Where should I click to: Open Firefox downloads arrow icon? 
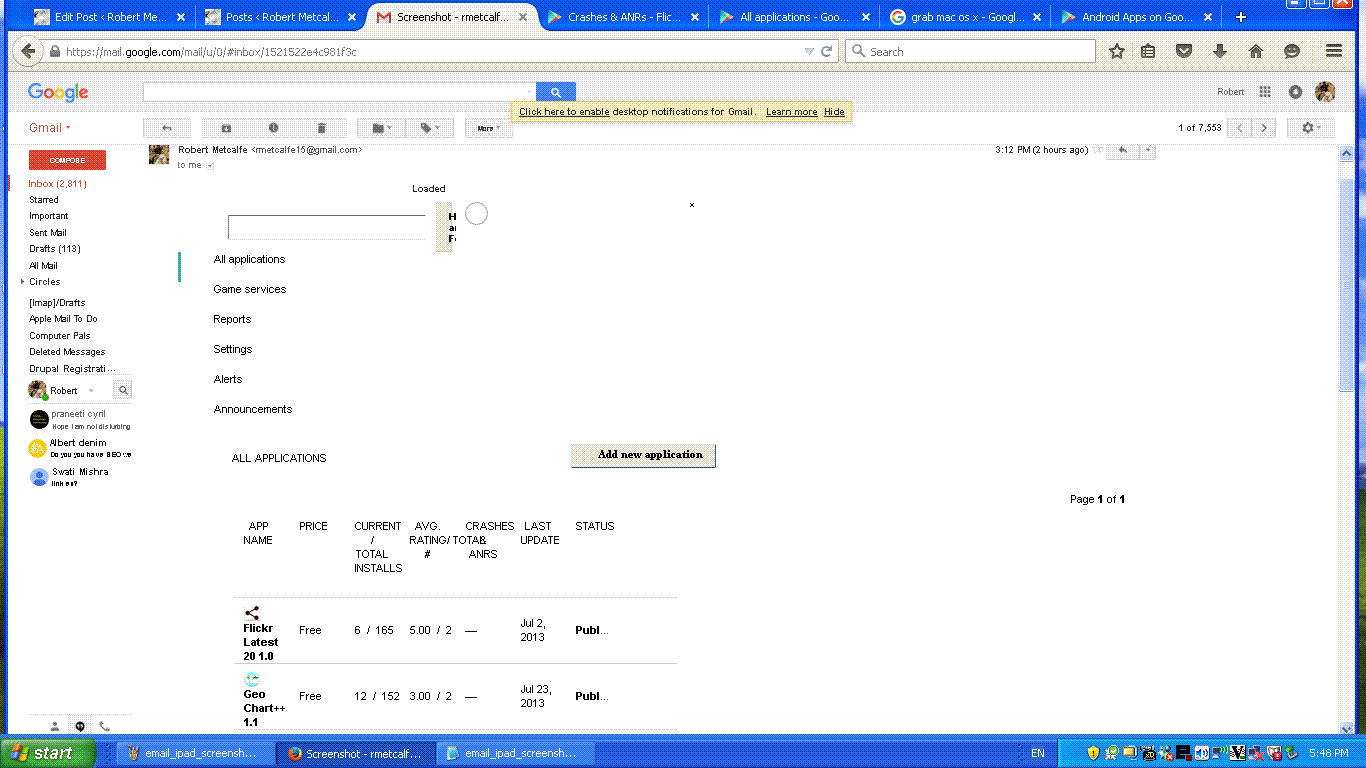[1220, 51]
